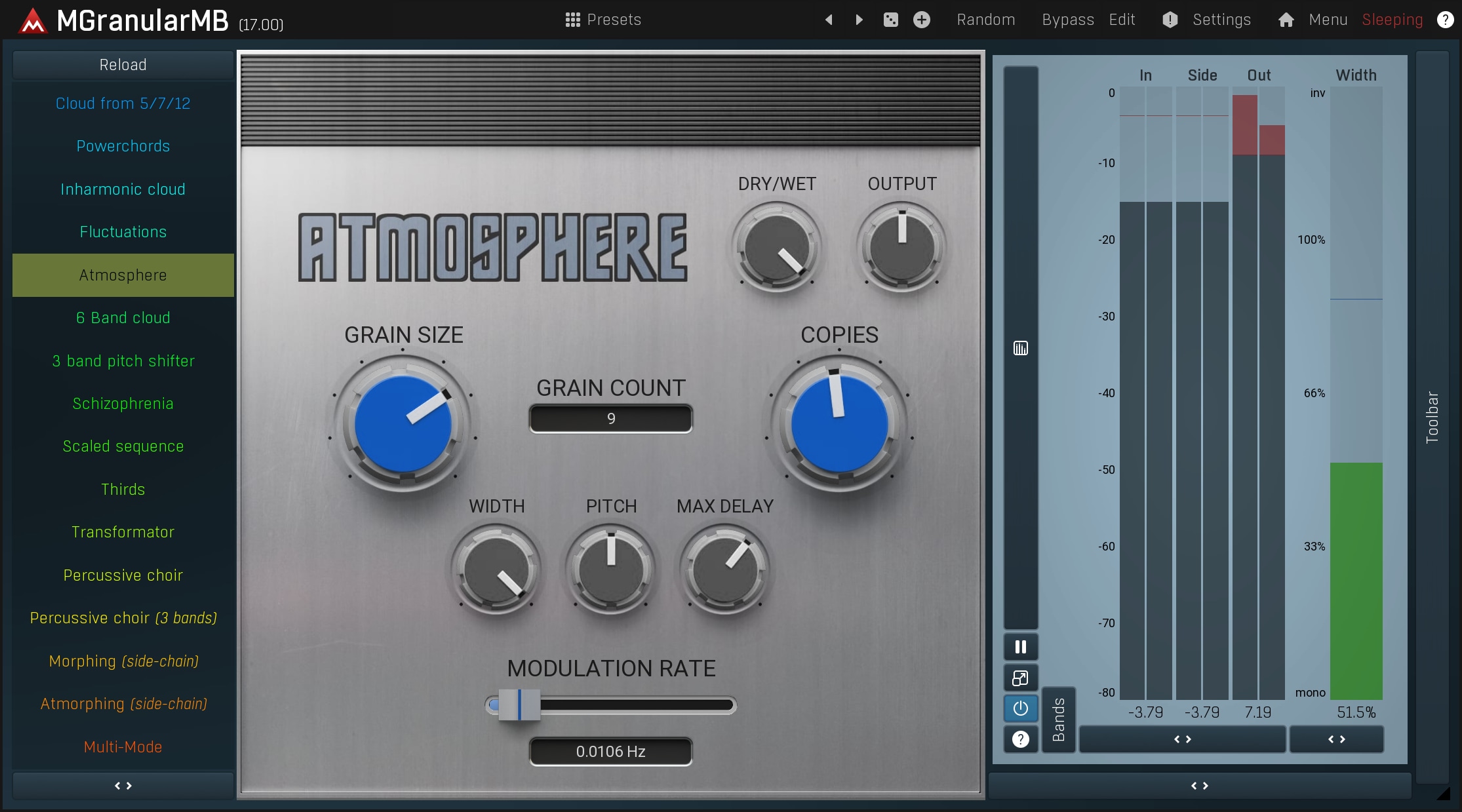Screen dimensions: 1462x812
Task: Expand the Toolbar side panel
Action: (1432, 417)
